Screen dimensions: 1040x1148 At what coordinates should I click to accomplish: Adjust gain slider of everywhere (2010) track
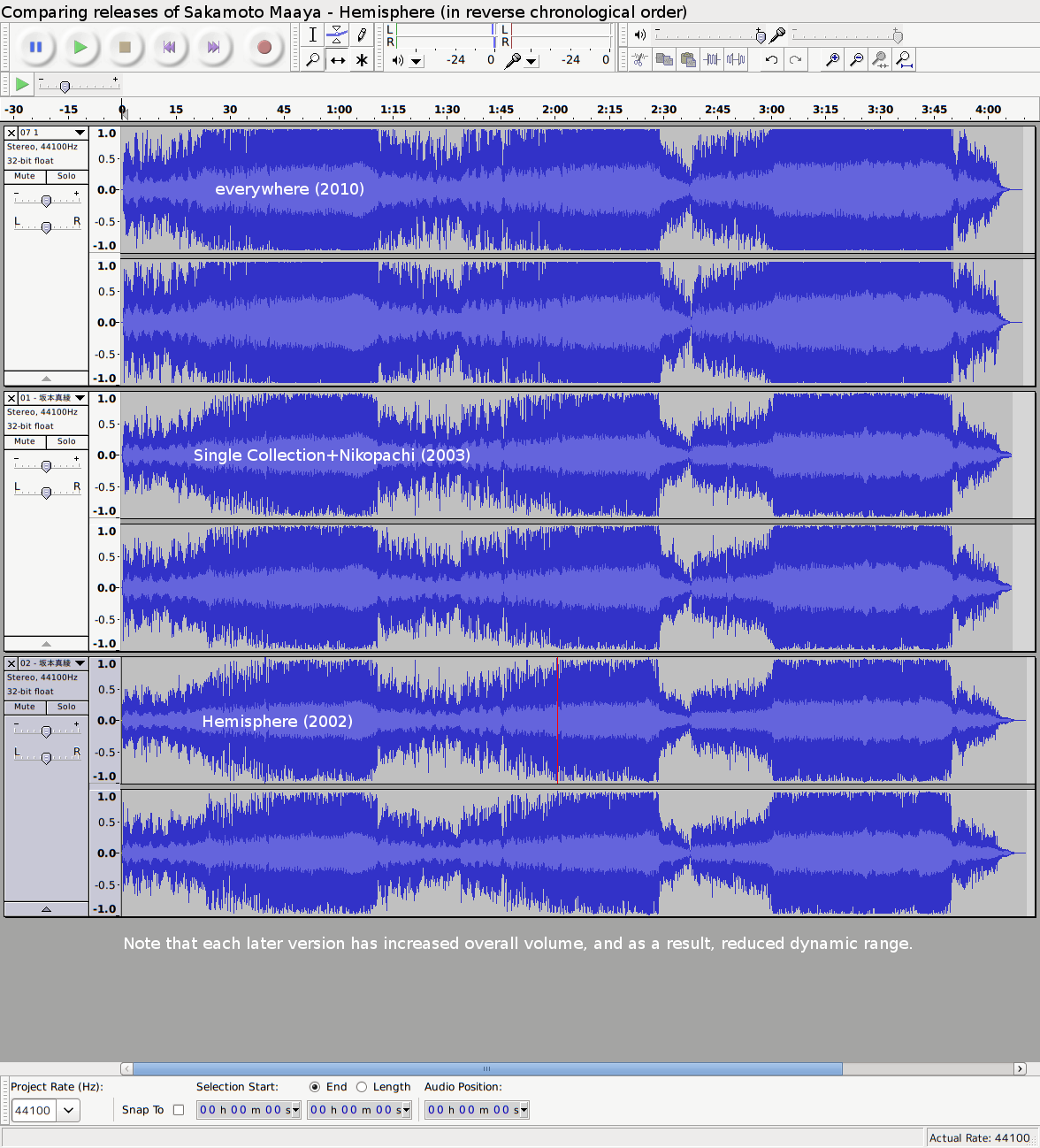pyautogui.click(x=46, y=201)
